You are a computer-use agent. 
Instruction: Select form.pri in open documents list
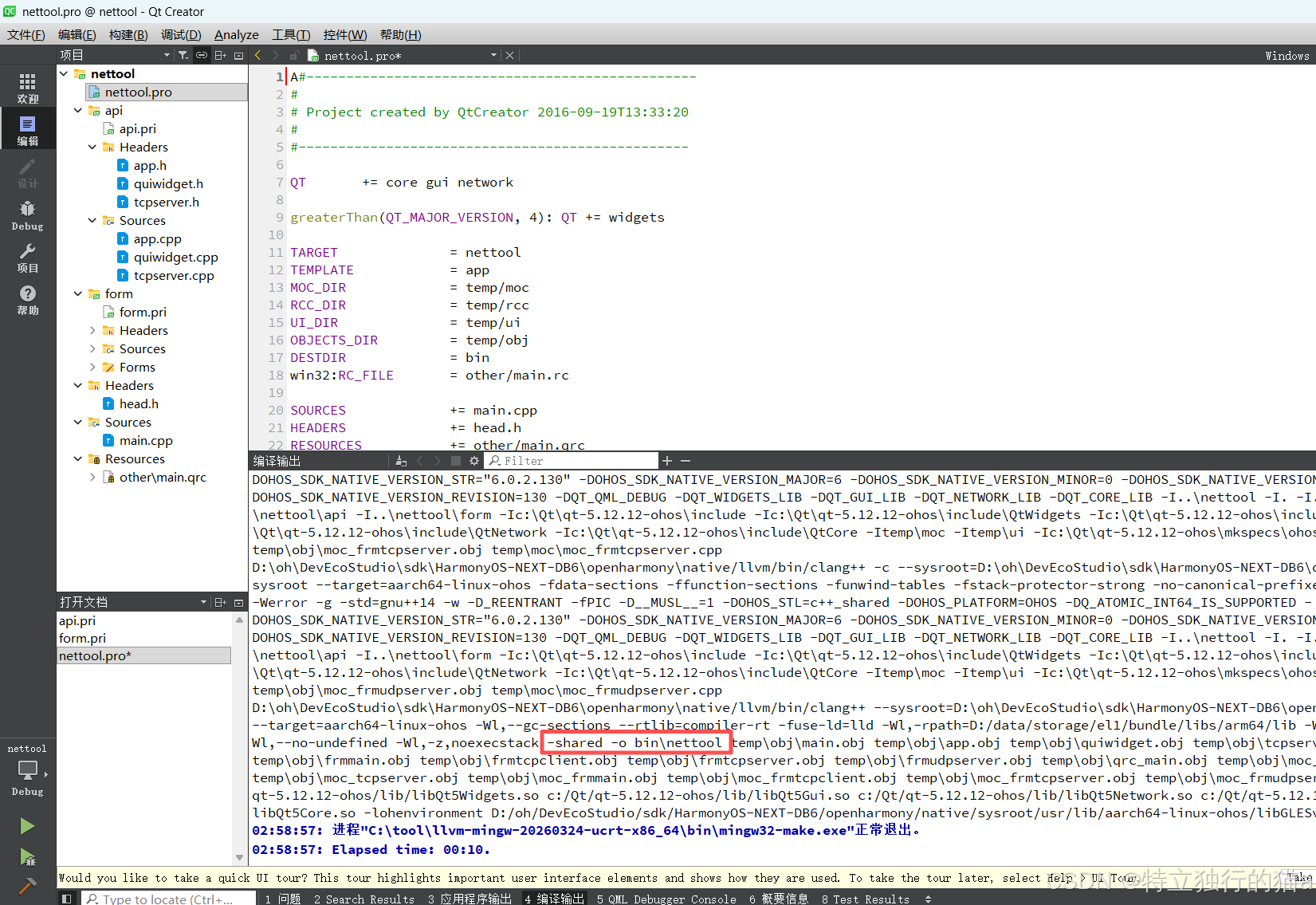pos(82,638)
